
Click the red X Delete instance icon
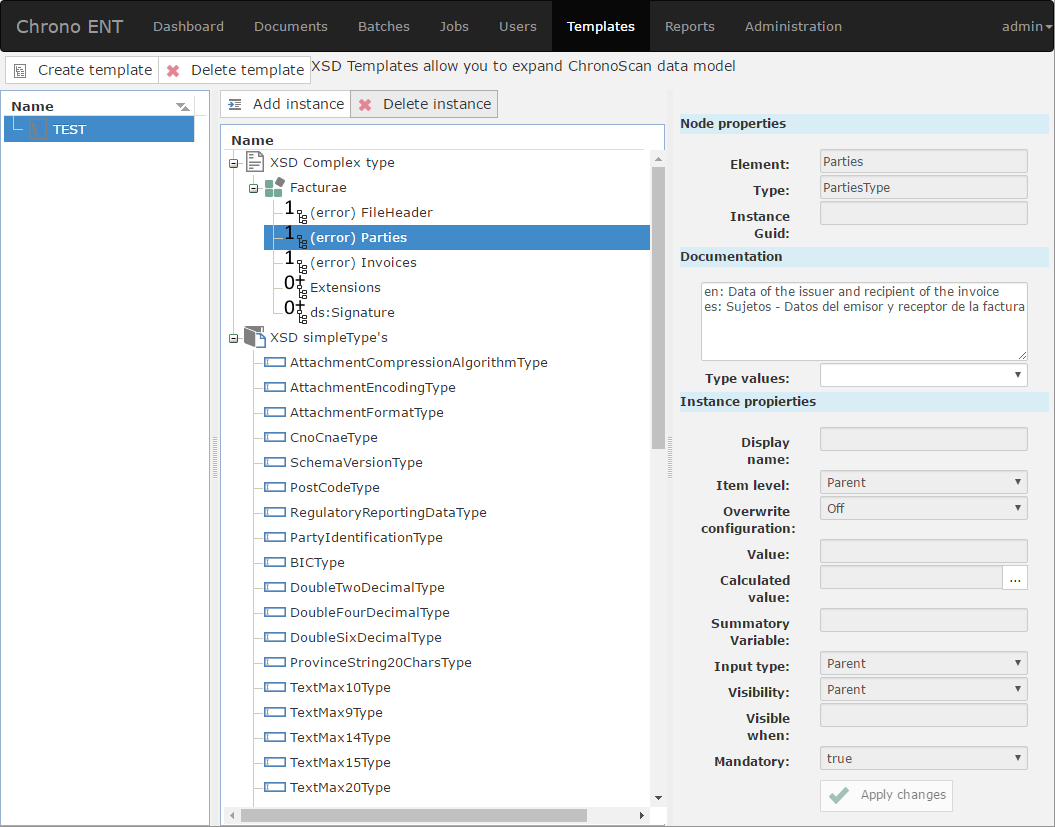(366, 105)
